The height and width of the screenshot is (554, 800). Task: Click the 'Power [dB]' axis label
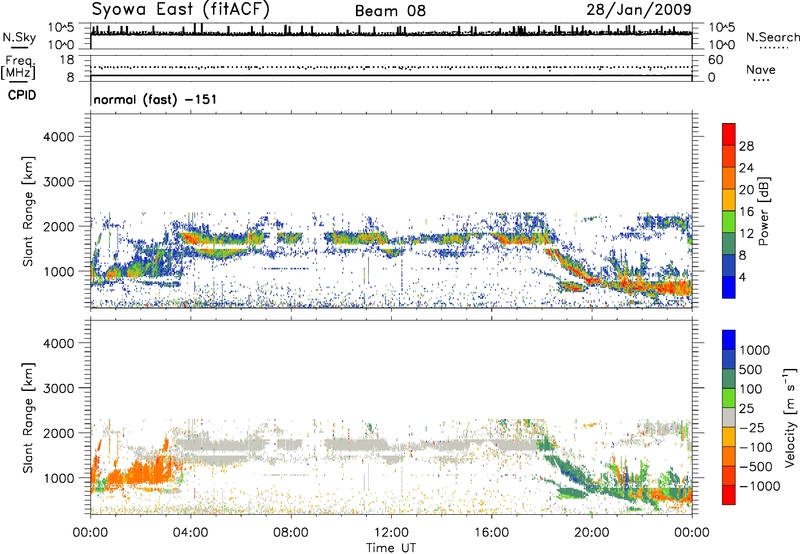point(763,211)
